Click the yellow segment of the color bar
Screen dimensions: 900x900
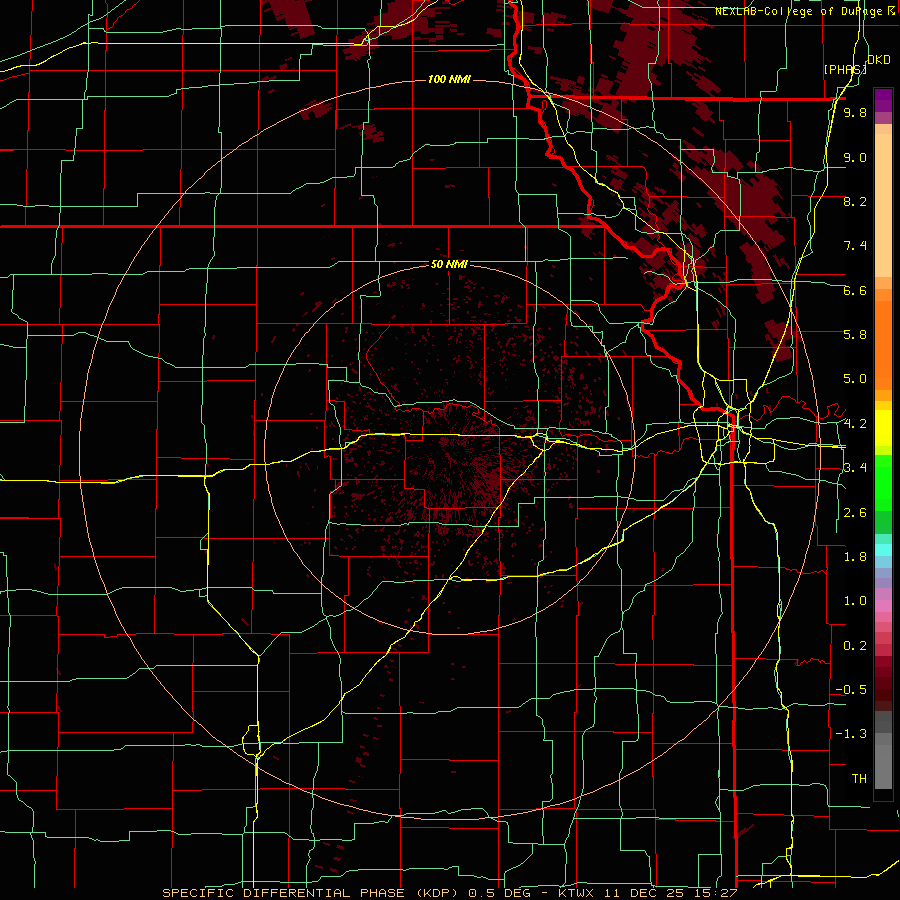click(x=883, y=428)
